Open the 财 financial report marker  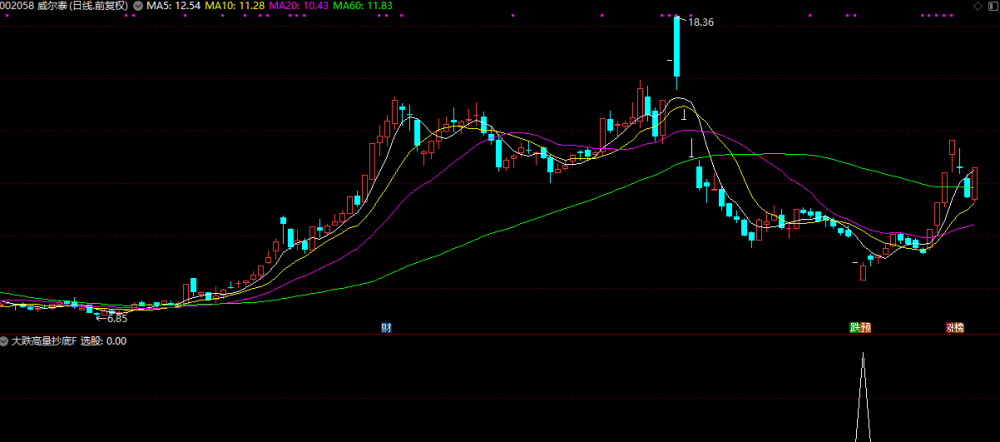click(x=386, y=328)
